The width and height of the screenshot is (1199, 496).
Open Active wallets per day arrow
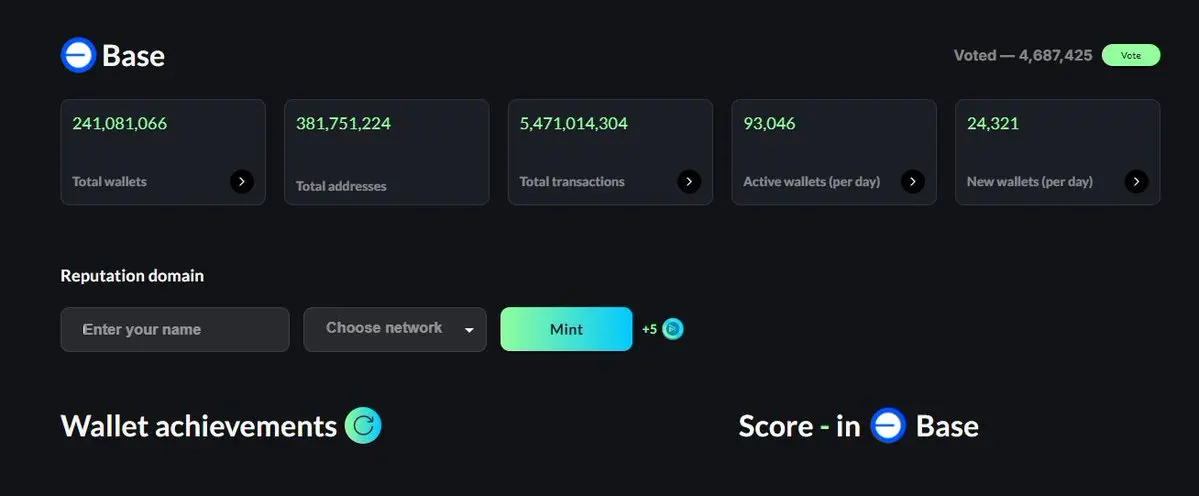click(x=912, y=181)
